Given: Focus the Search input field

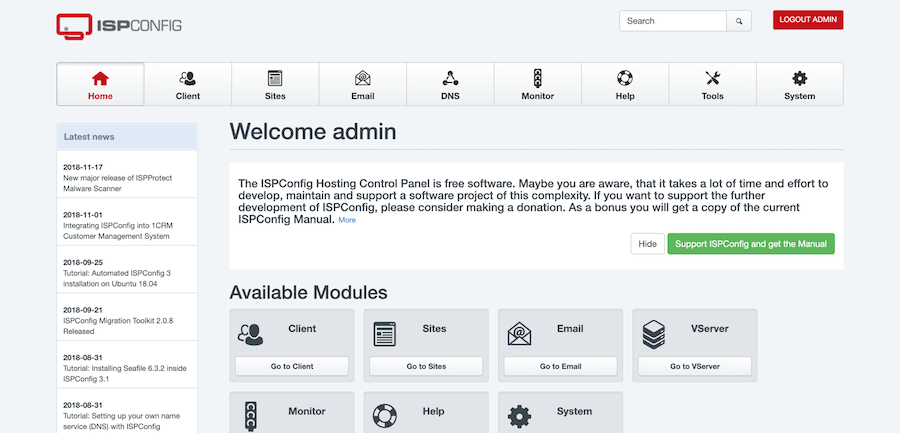Looking at the screenshot, I should coord(673,21).
